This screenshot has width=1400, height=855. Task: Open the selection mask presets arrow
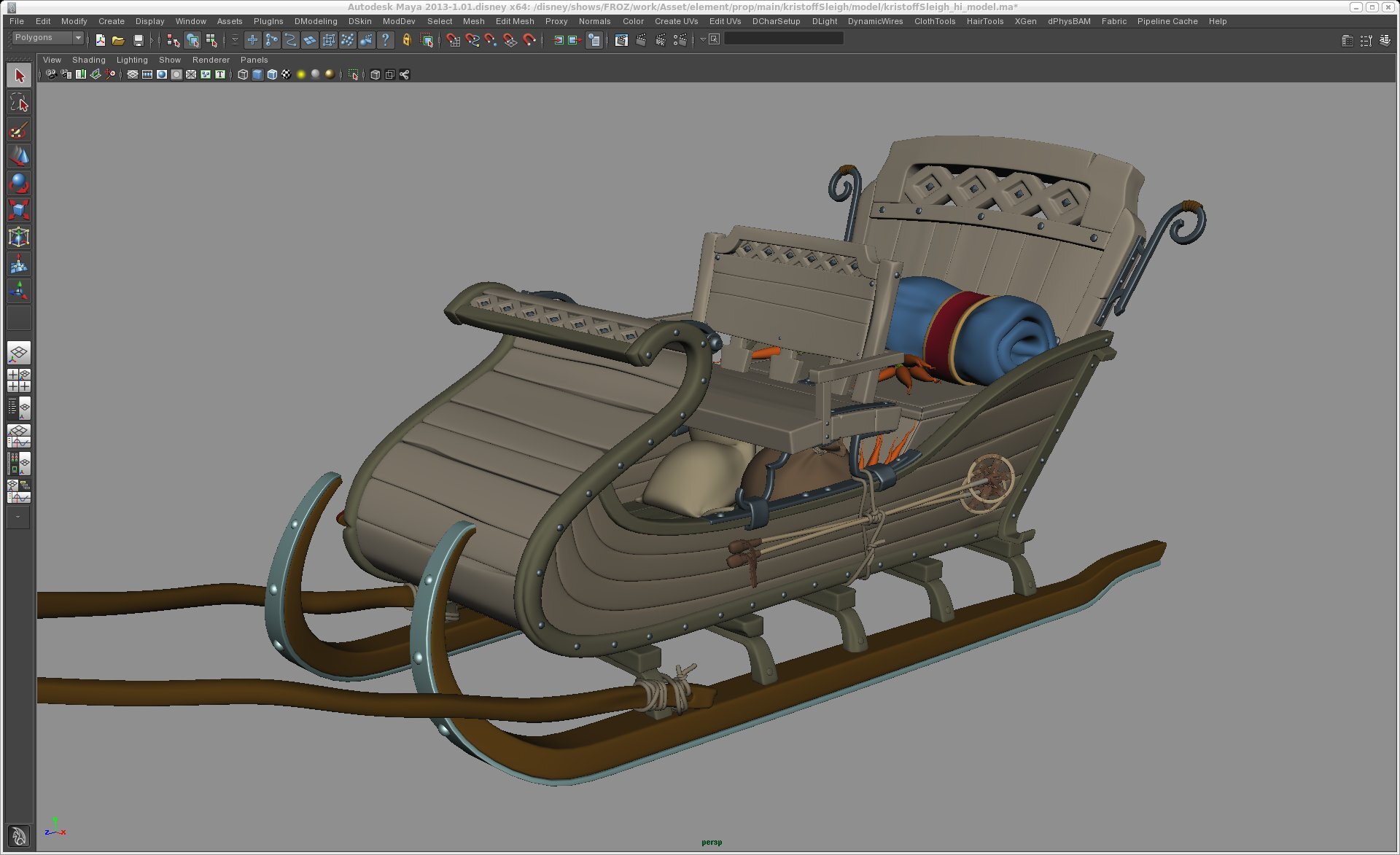(235, 41)
